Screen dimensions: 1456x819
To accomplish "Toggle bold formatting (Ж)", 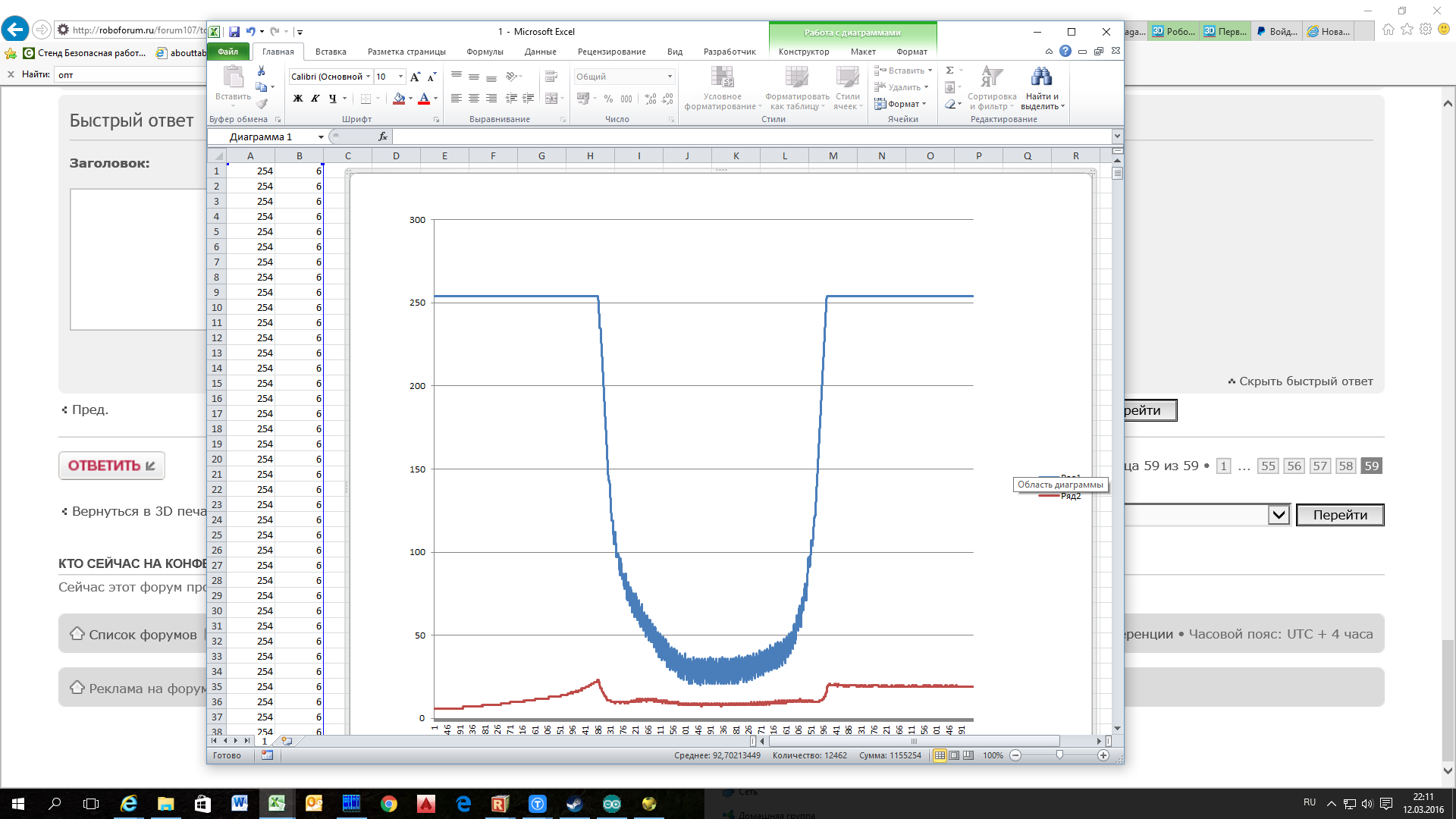I will coord(298,99).
